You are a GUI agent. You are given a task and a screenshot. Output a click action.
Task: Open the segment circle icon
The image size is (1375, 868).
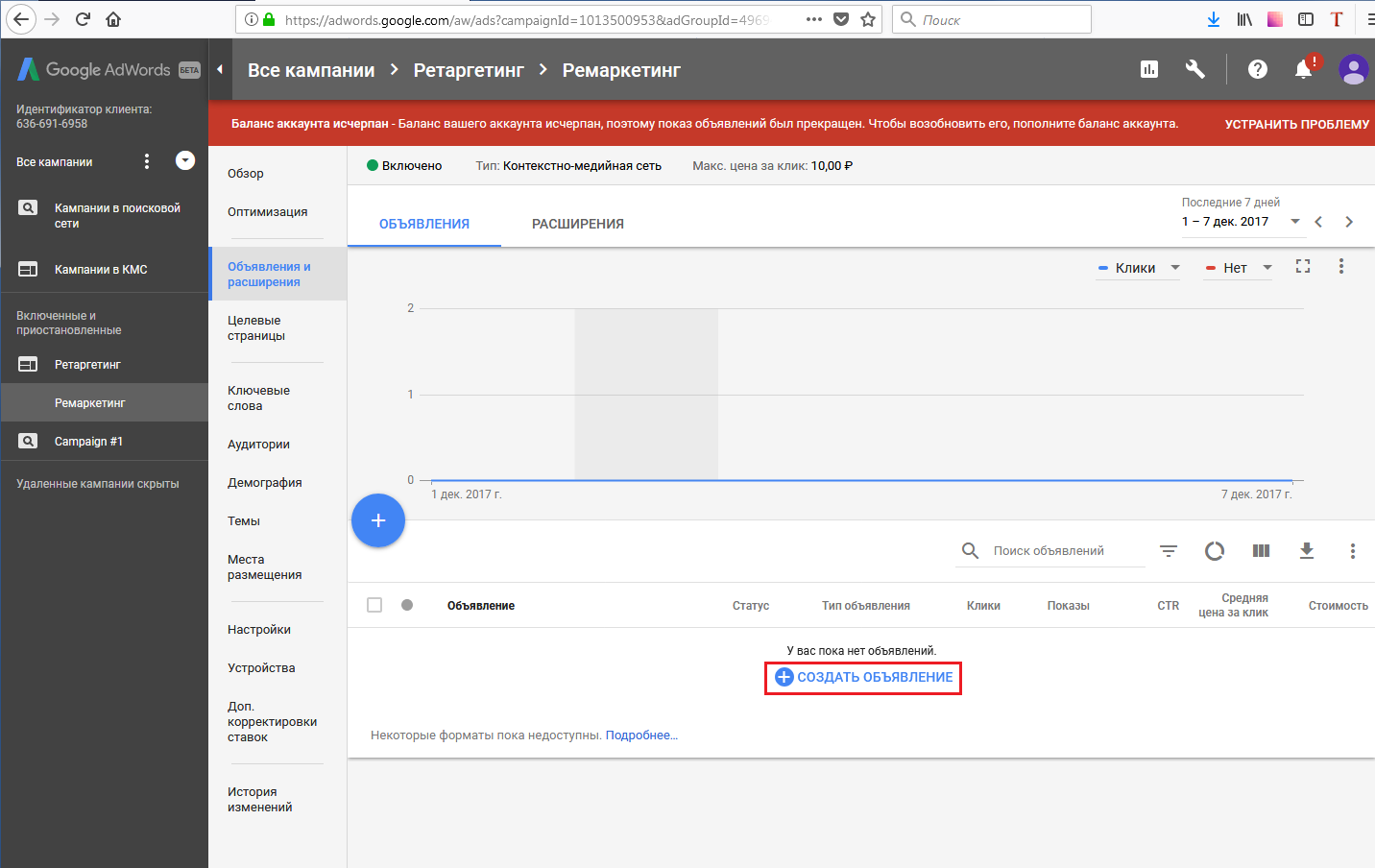pyautogui.click(x=1215, y=550)
